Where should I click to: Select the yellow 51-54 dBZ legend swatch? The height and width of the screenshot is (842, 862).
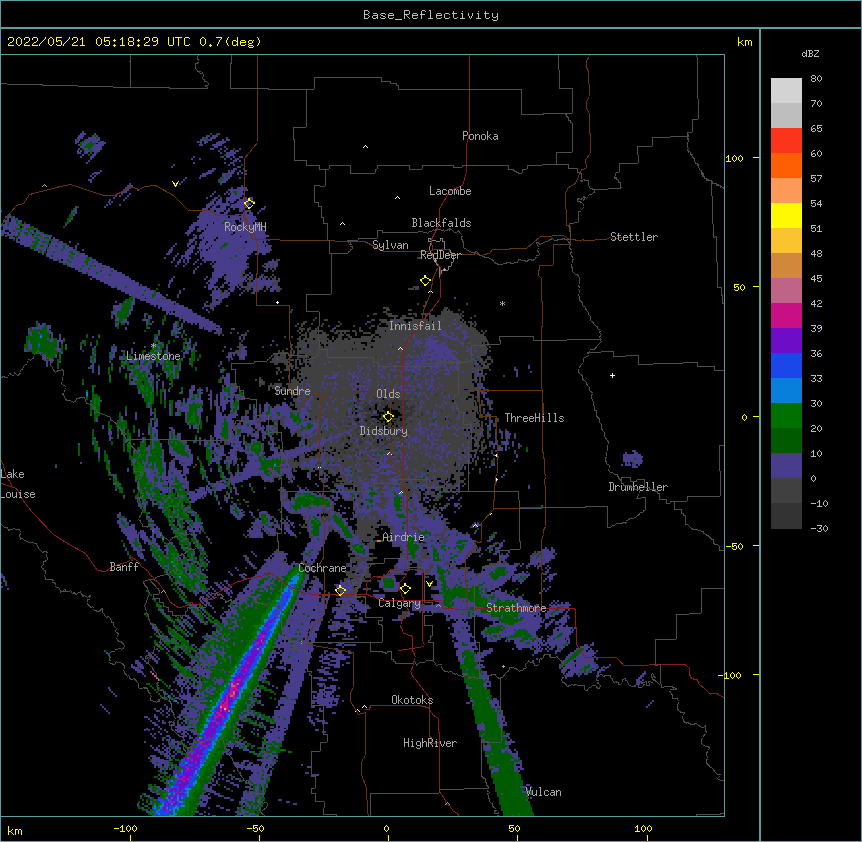pos(786,215)
